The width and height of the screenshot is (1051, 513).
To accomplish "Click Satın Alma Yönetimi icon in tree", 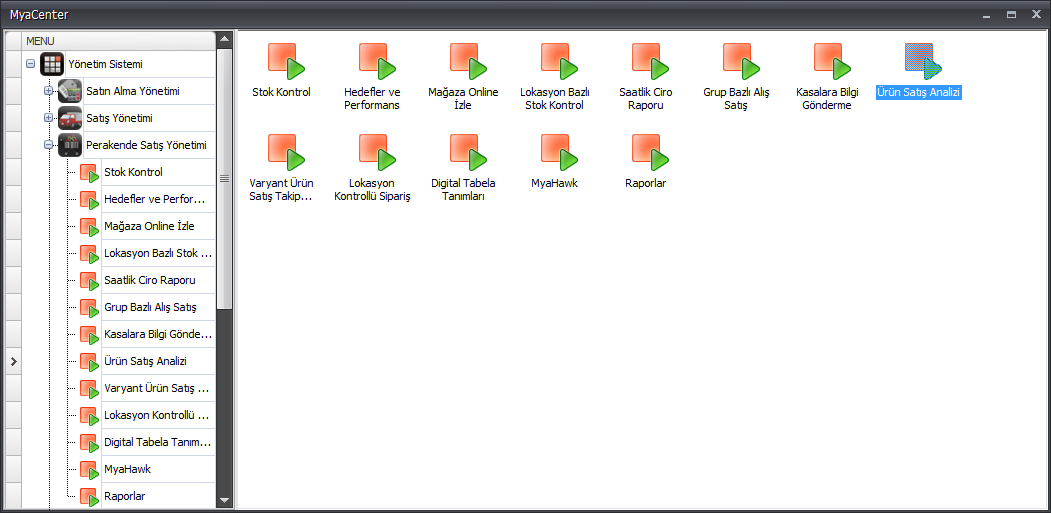I will [70, 91].
